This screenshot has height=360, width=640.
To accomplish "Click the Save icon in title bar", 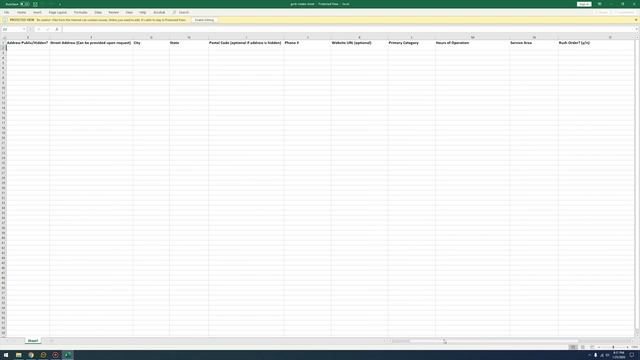I will (35, 4).
